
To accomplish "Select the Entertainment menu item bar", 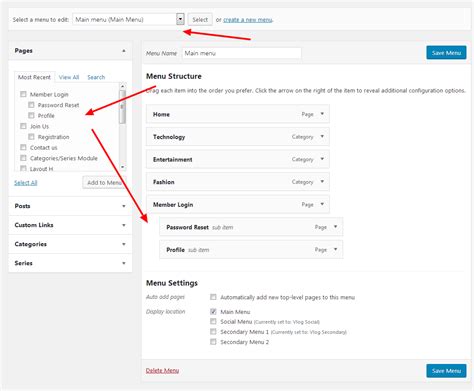I will (238, 159).
